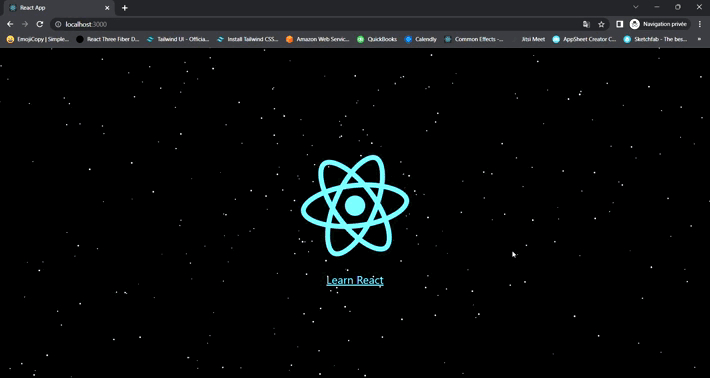Screen dimensions: 710x378
Task: Open the Calendly bookmark
Action: pyautogui.click(x=421, y=39)
